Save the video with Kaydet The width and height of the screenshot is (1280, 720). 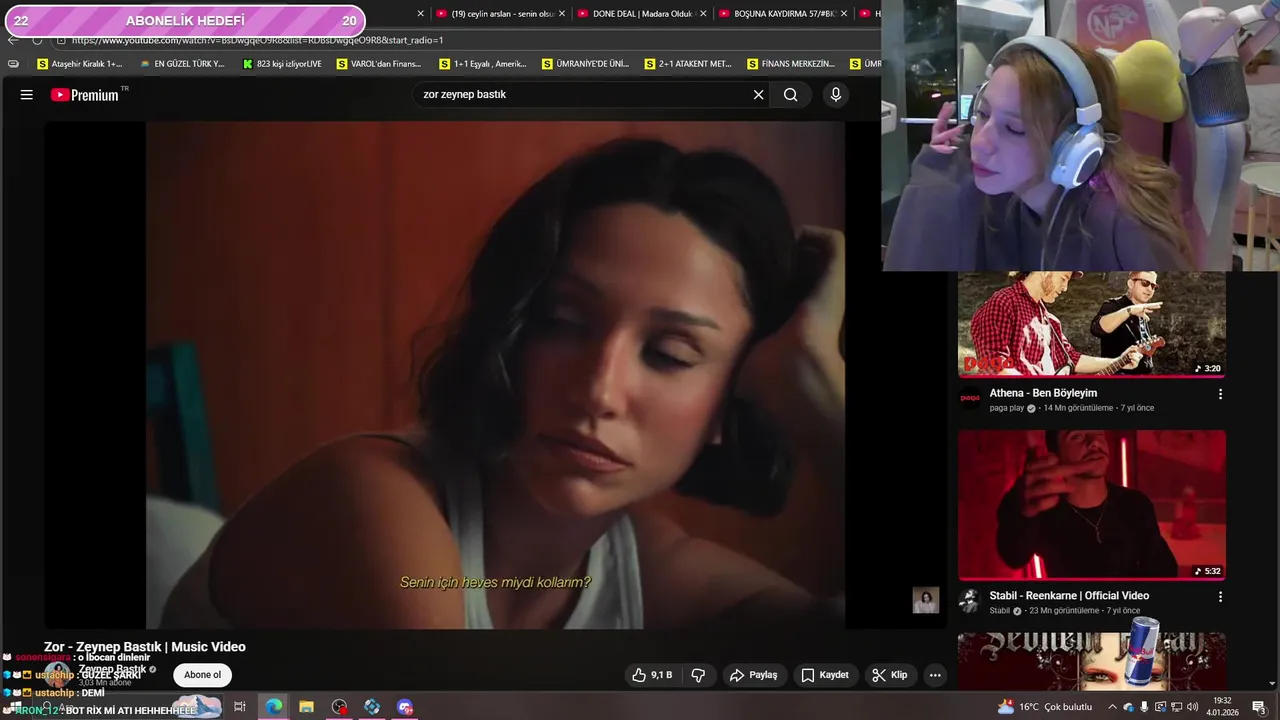click(825, 675)
